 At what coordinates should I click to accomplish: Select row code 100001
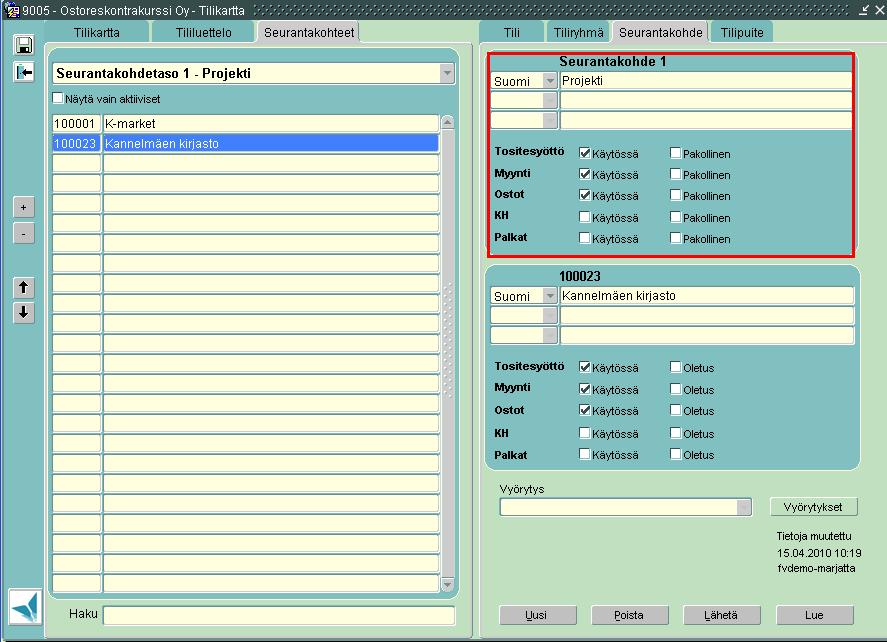pos(76,124)
